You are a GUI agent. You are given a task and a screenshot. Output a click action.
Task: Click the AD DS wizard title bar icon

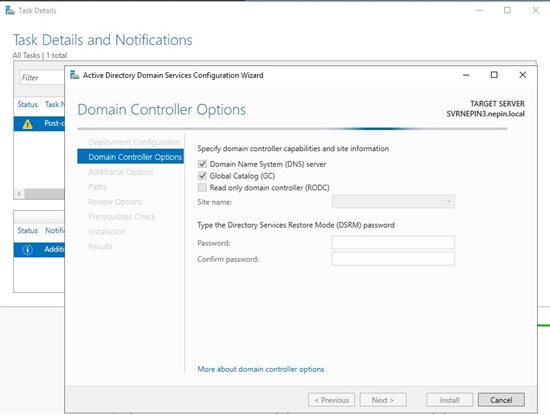tap(74, 75)
